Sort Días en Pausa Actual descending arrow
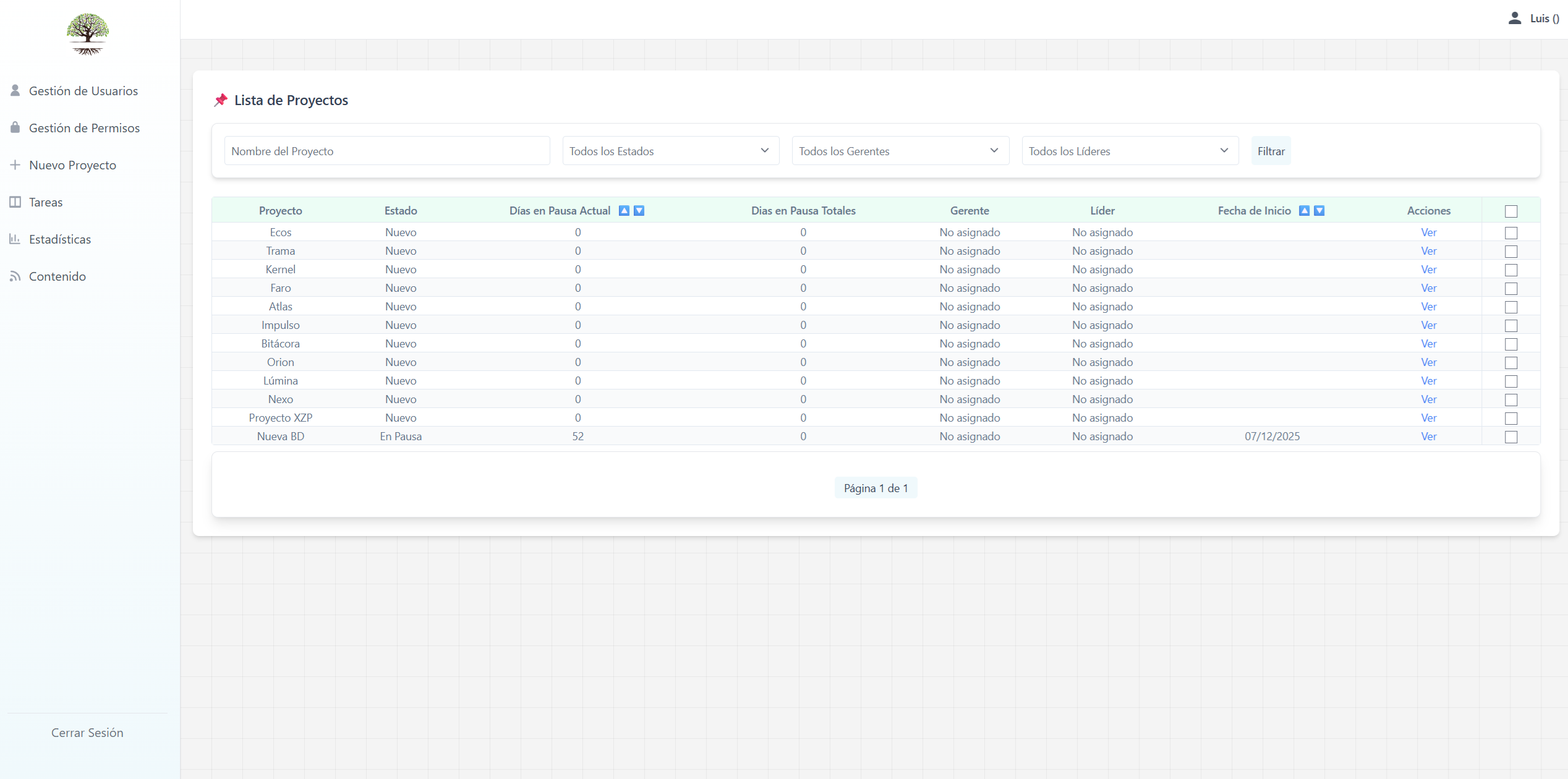 tap(639, 211)
